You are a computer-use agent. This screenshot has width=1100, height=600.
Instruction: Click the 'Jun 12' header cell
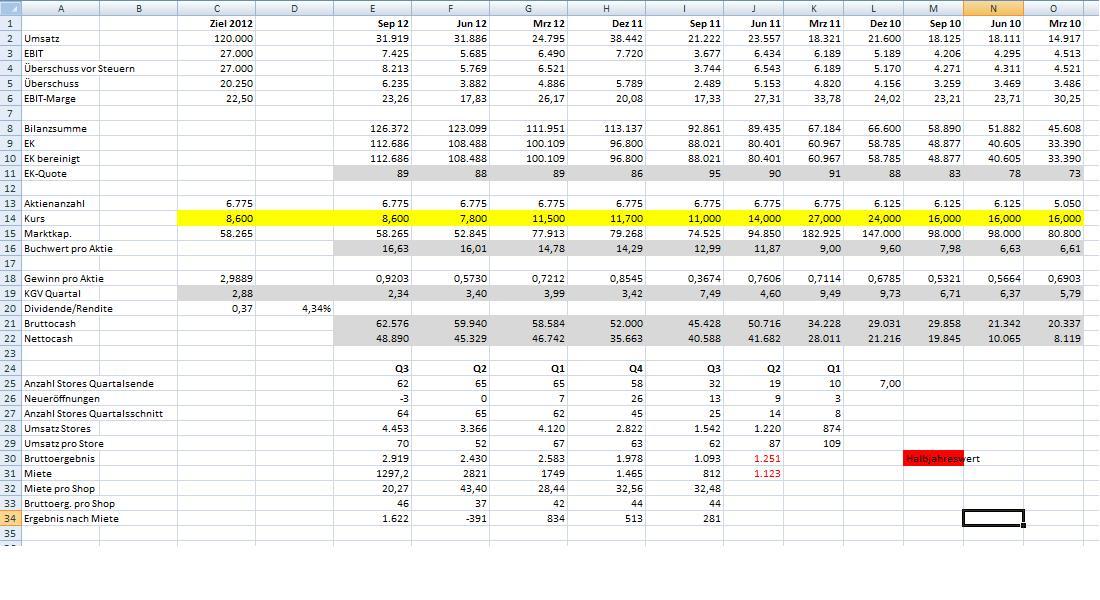coord(450,23)
